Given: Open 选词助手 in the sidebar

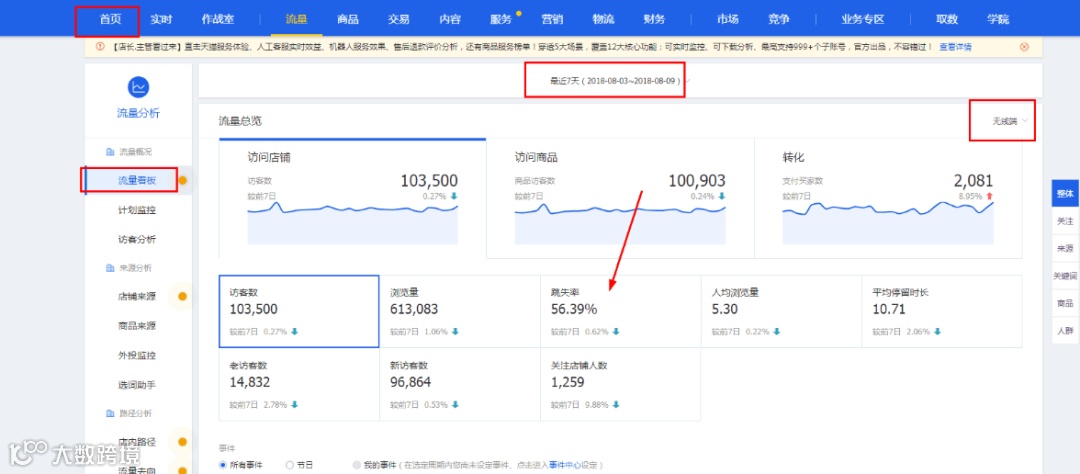Looking at the screenshot, I should pyautogui.click(x=137, y=384).
